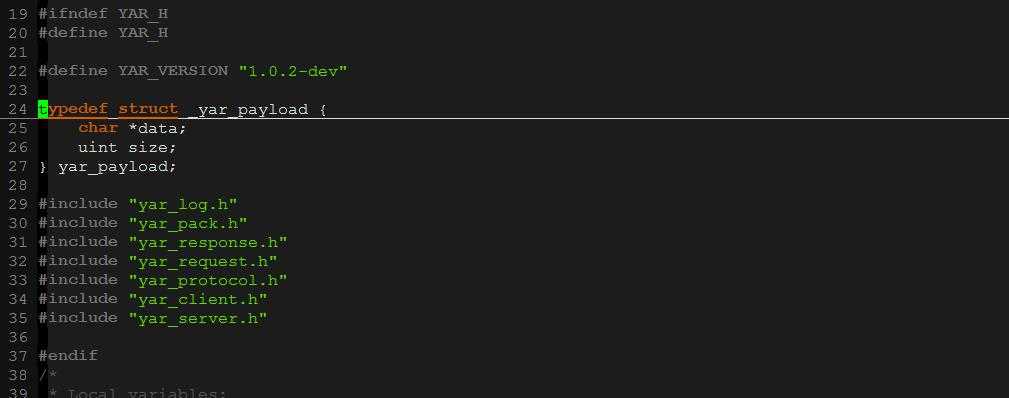
Task: Click the green cursor on typedef
Action: tap(43, 109)
